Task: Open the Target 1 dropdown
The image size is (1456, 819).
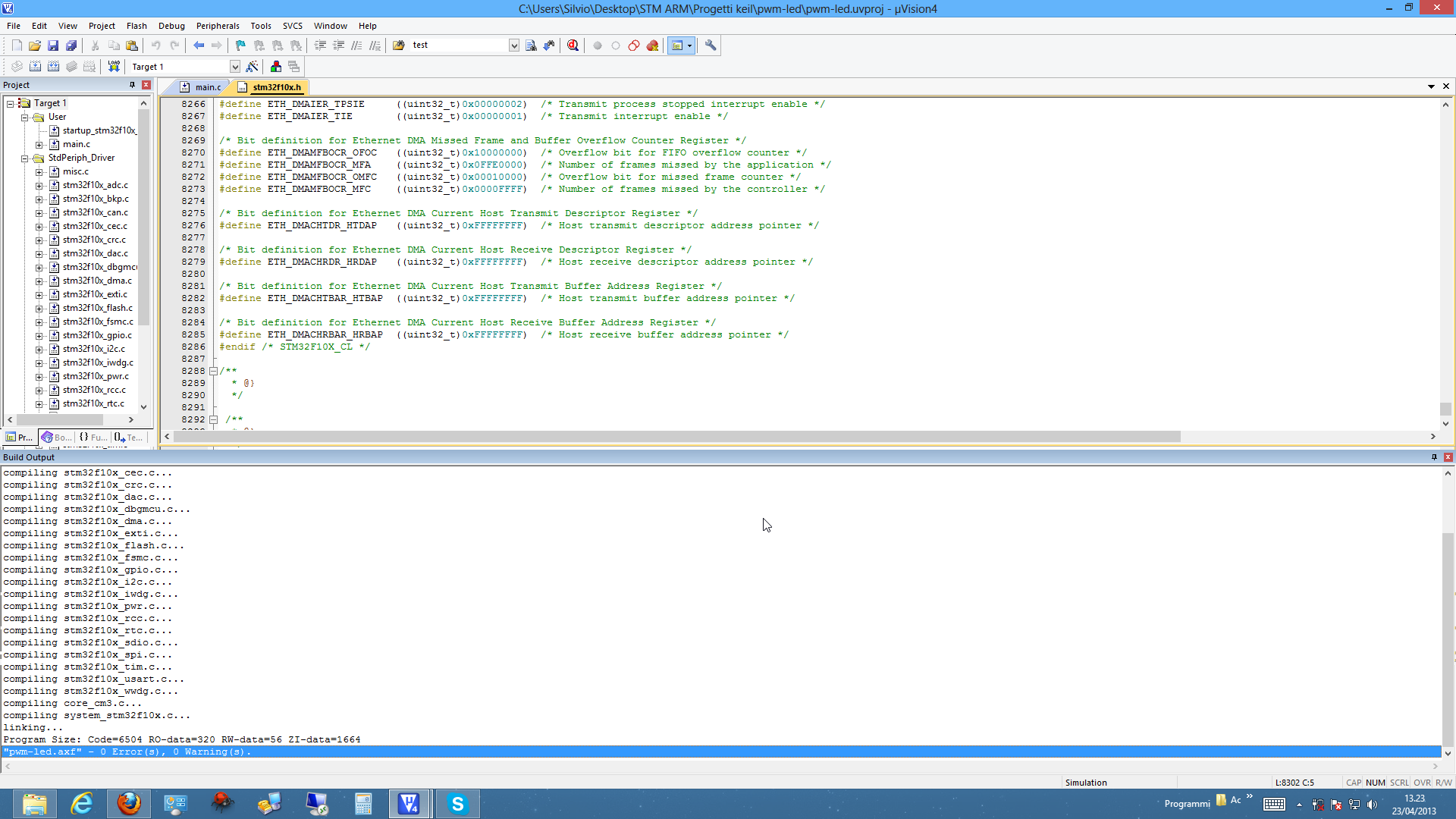Action: tap(235, 67)
